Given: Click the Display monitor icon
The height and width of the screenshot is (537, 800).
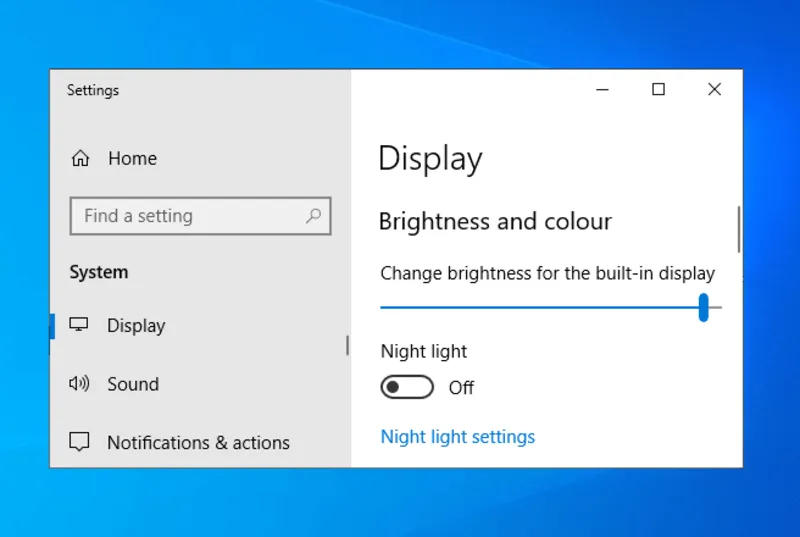Looking at the screenshot, I should point(79,325).
